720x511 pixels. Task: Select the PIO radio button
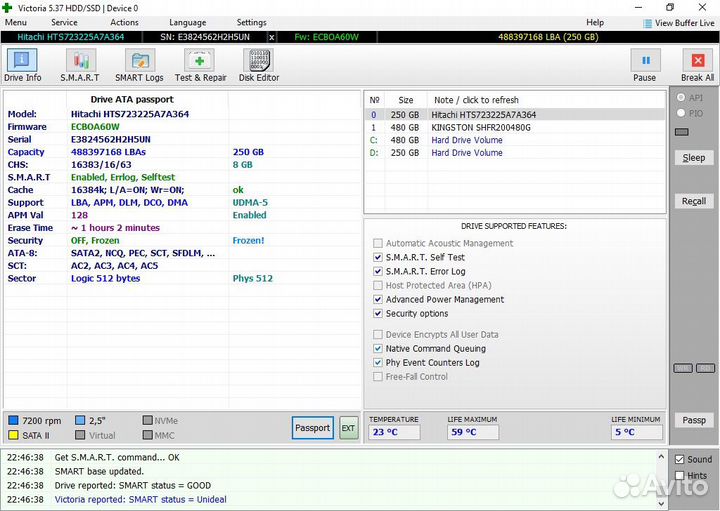(x=682, y=114)
